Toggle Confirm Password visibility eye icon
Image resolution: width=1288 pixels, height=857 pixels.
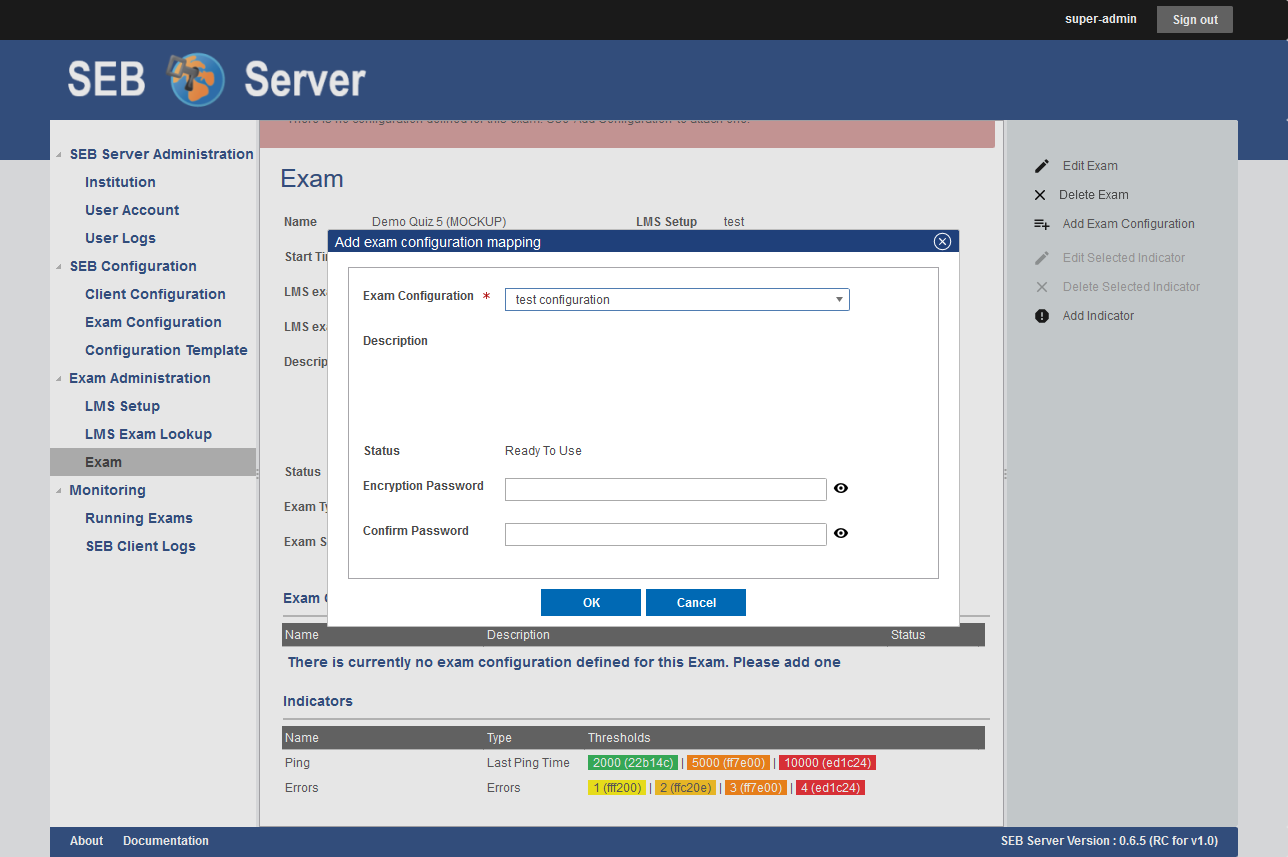pos(841,533)
